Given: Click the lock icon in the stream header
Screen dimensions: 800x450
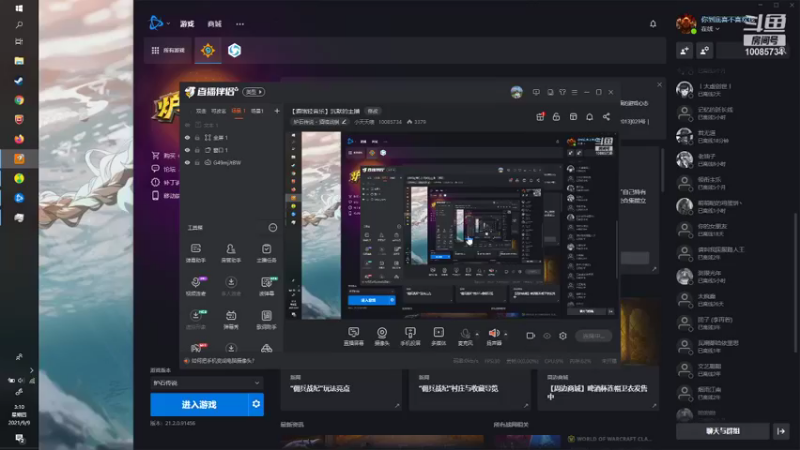Looking at the screenshot, I should [556, 117].
